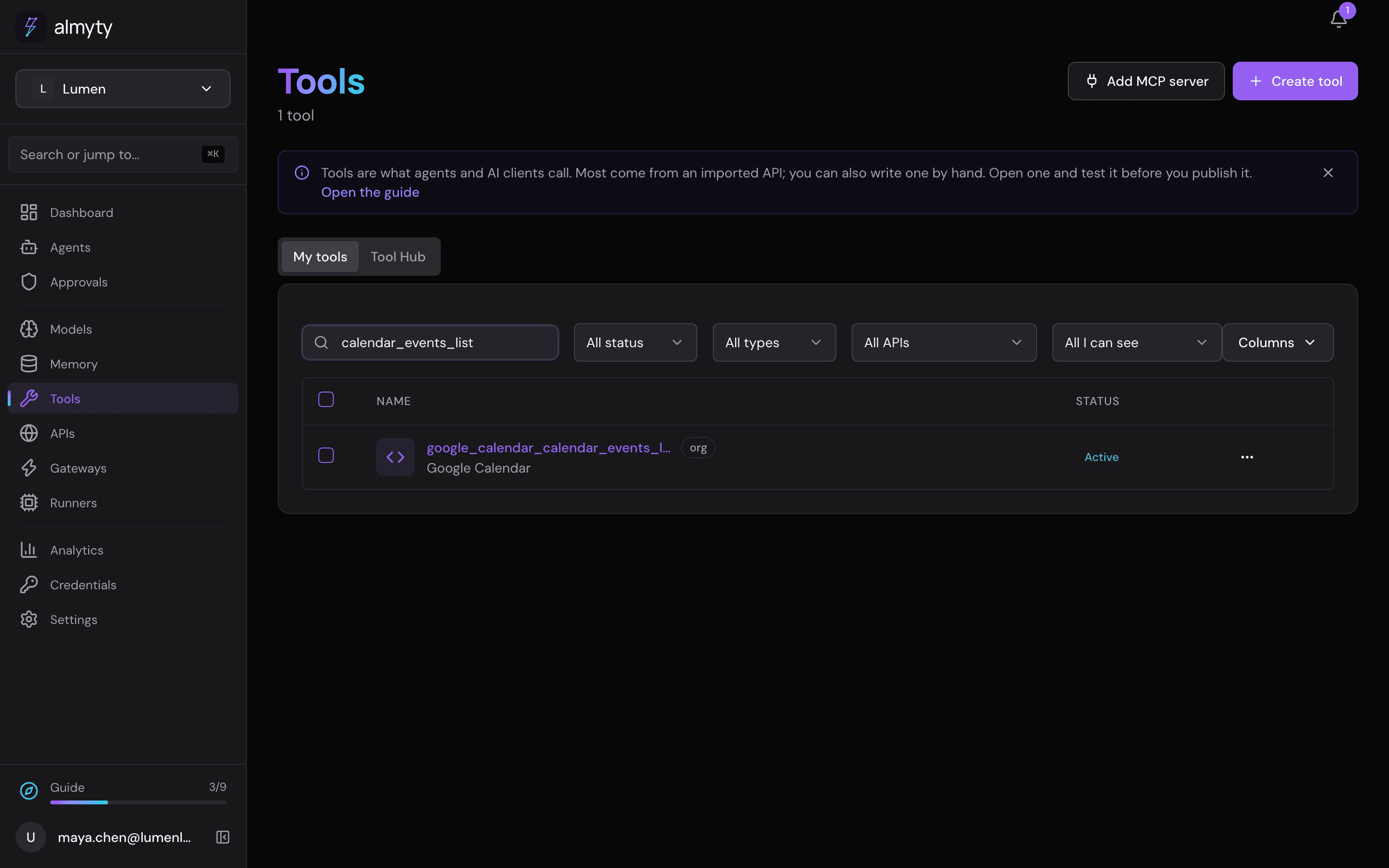Select Tools in the sidebar

pos(123,398)
